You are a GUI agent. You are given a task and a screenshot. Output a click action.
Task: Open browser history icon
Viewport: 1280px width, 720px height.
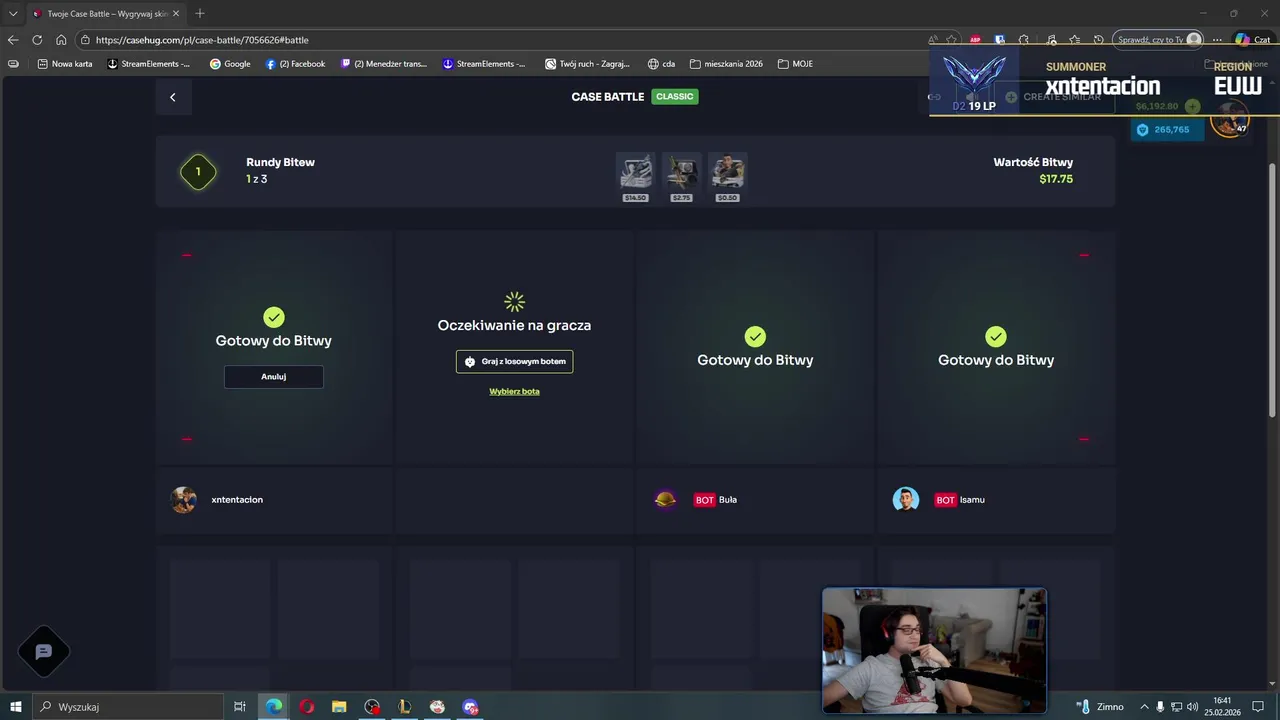[1098, 40]
